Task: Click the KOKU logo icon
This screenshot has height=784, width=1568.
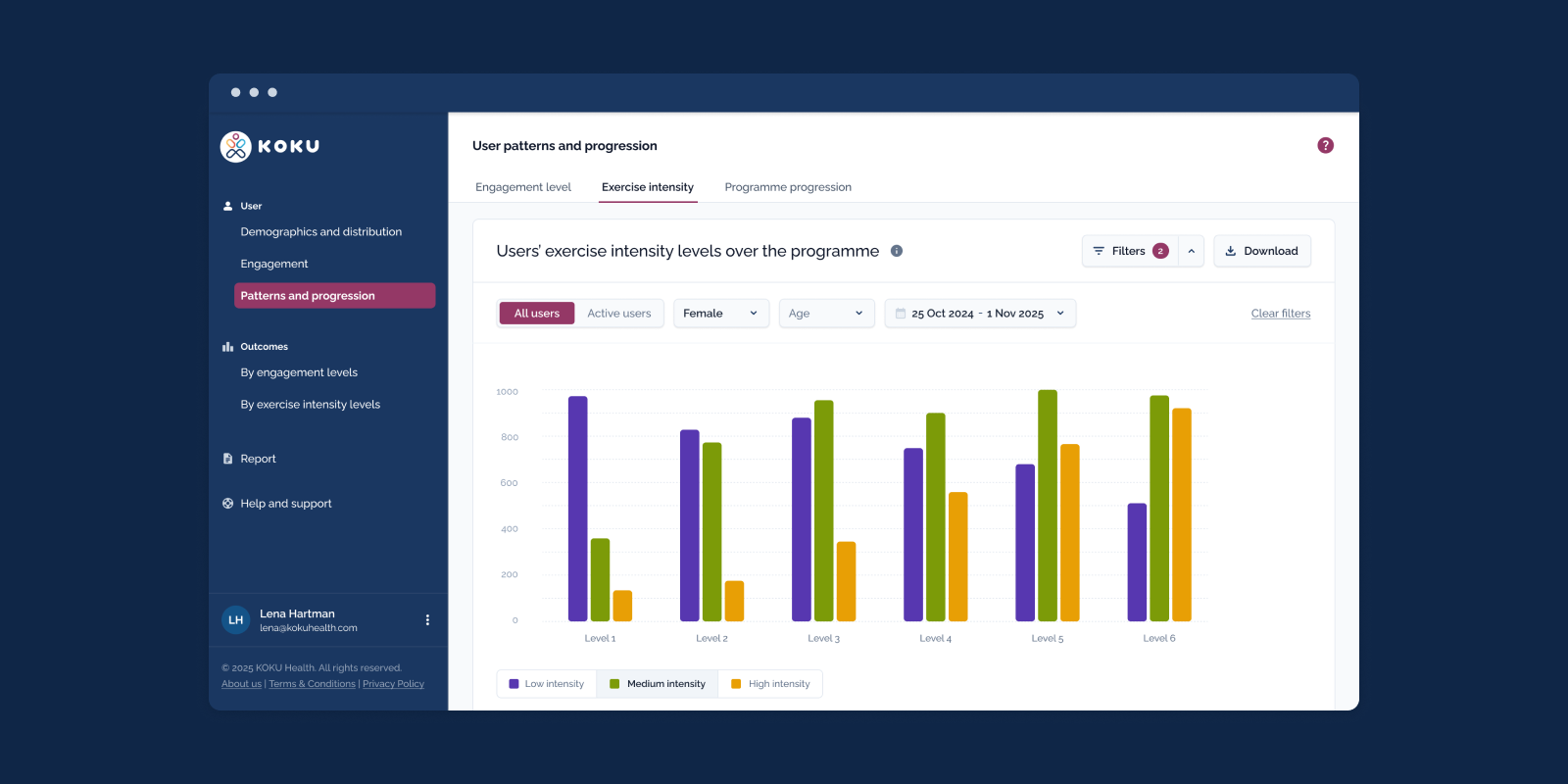Action: [235, 147]
